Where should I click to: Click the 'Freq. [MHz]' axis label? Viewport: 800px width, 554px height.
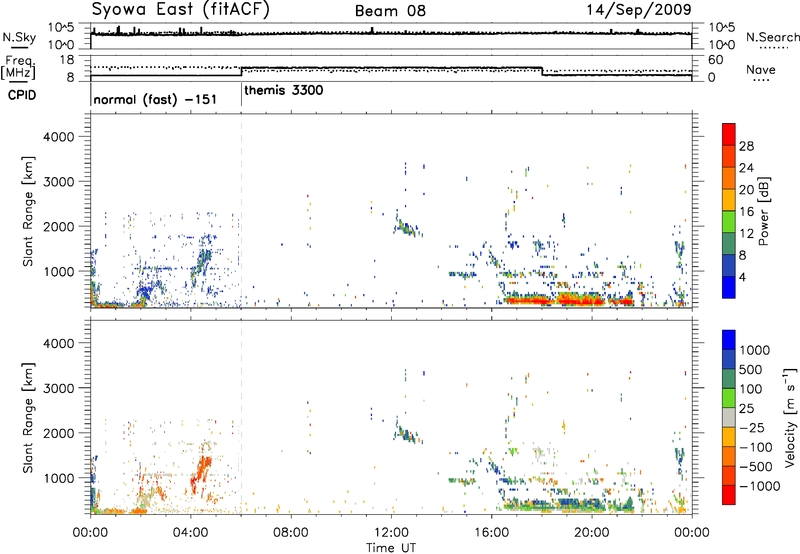[19, 67]
